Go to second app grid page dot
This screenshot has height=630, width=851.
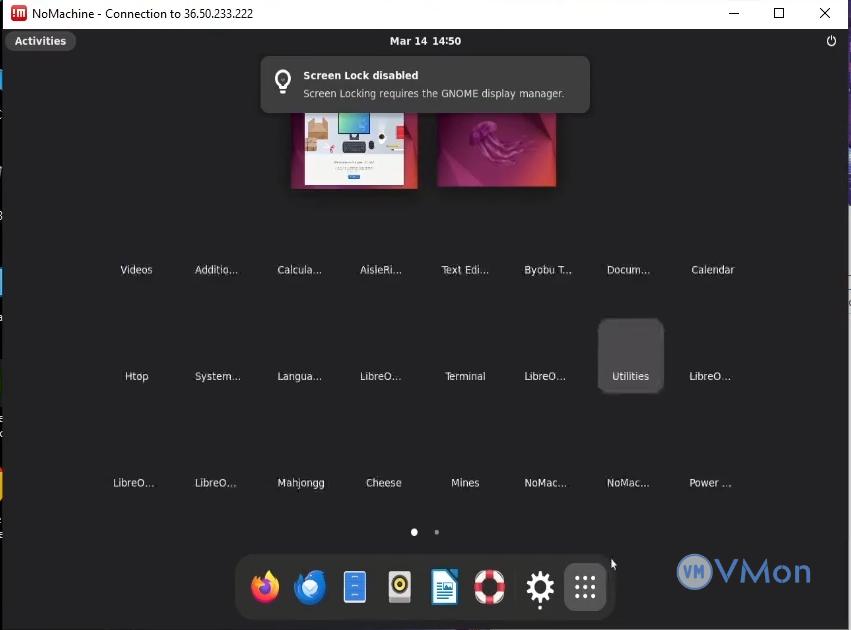437,532
